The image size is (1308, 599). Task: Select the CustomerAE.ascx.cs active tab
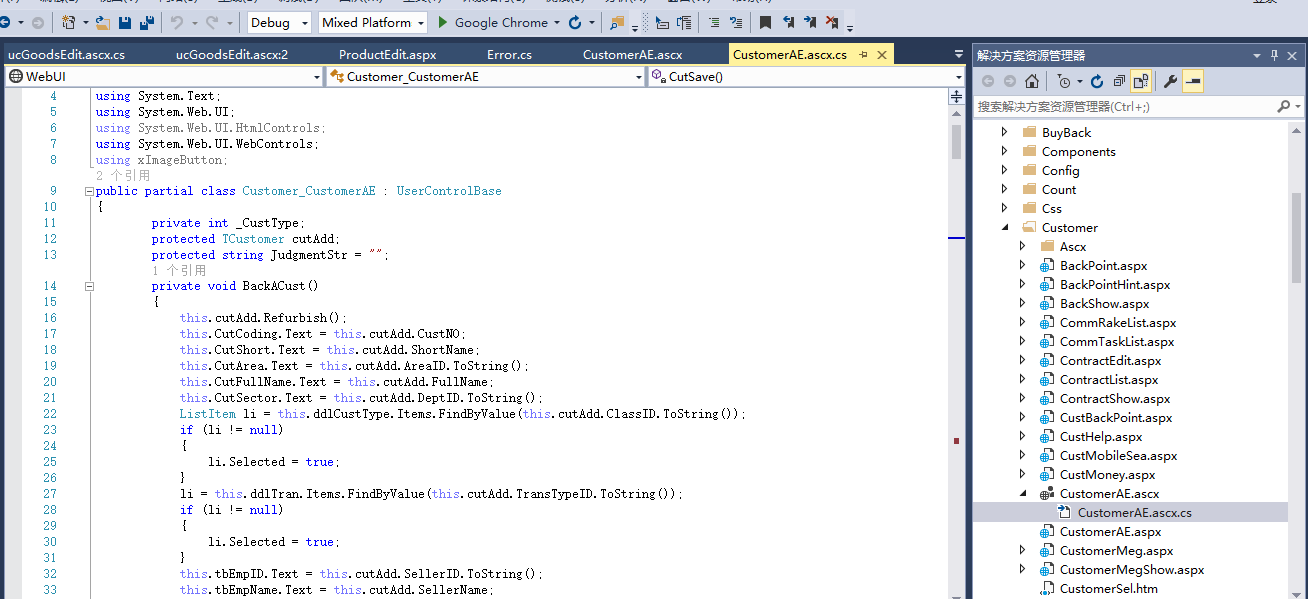(790, 55)
